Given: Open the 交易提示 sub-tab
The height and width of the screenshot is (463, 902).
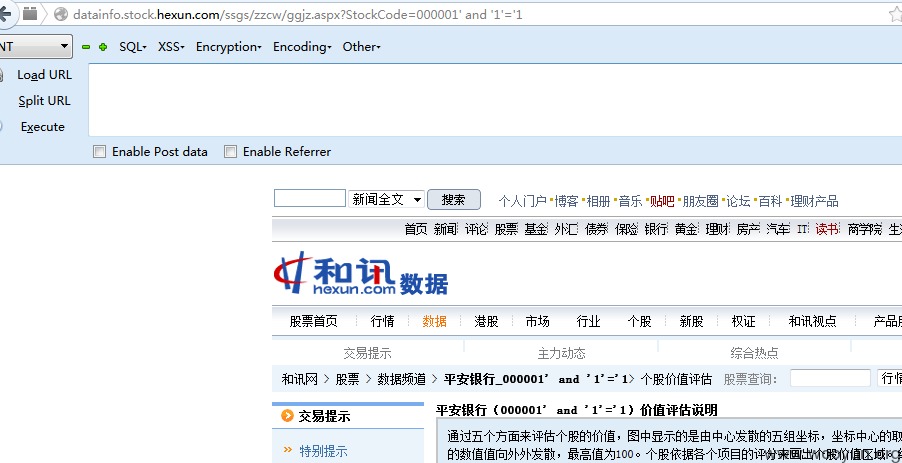Looking at the screenshot, I should 368,353.
